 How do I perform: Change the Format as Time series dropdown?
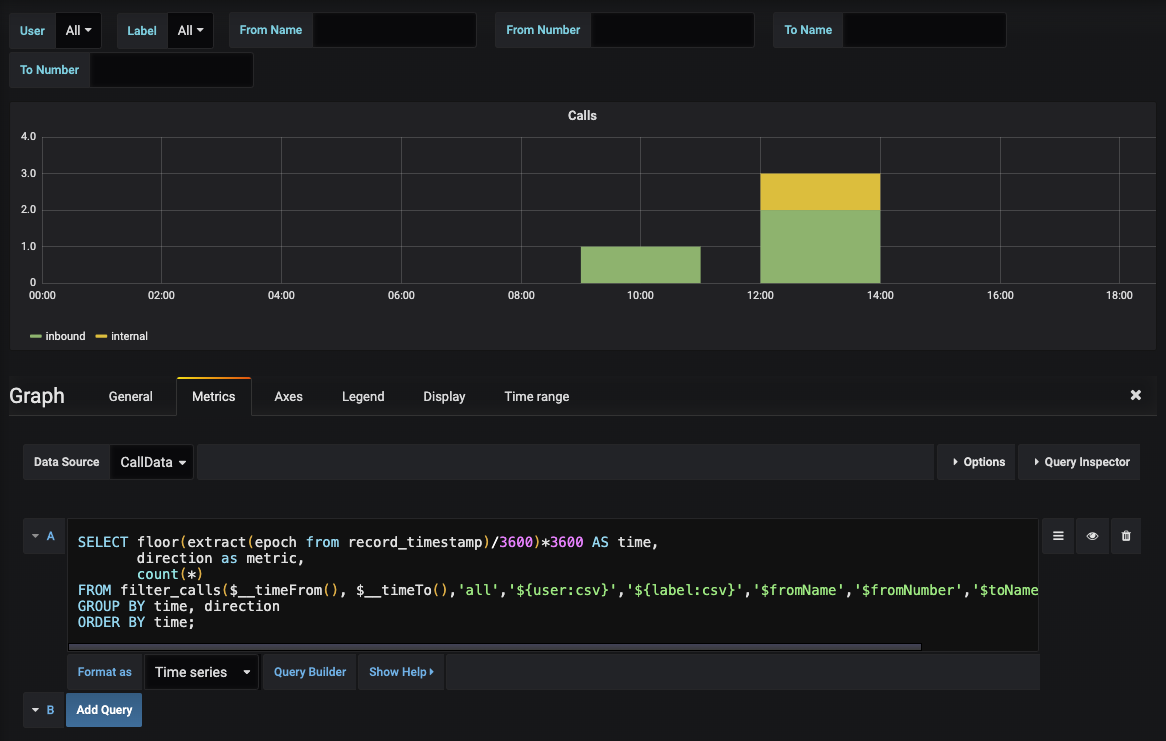coord(199,671)
